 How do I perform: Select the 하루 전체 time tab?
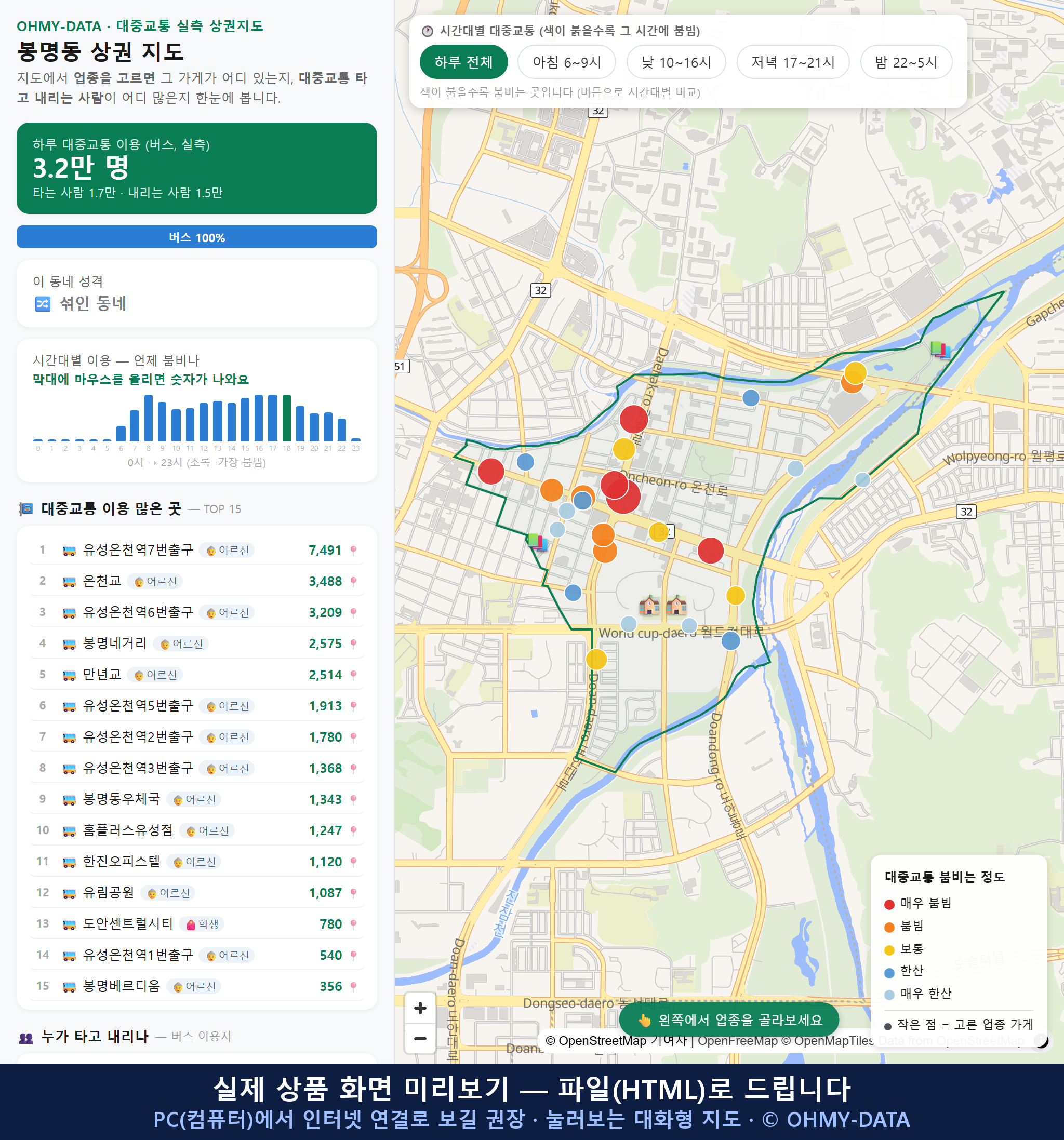point(463,62)
